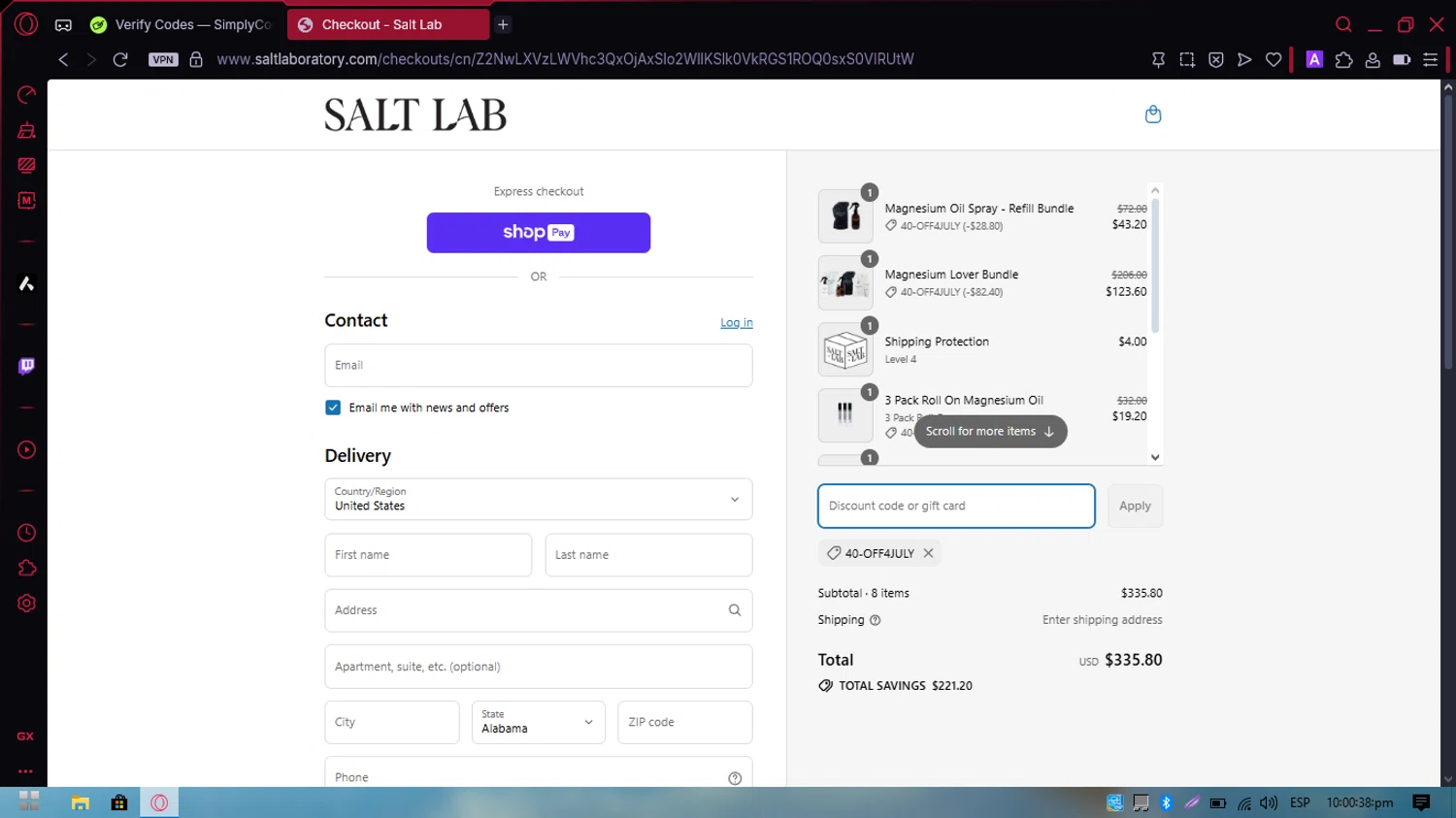Viewport: 1456px width, 818px height.
Task: Open the purple A extension icon
Action: click(x=1314, y=59)
